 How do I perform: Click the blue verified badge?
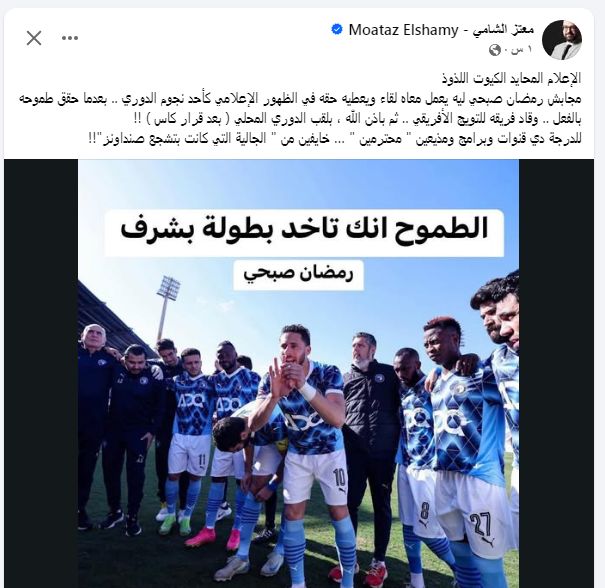pos(337,30)
